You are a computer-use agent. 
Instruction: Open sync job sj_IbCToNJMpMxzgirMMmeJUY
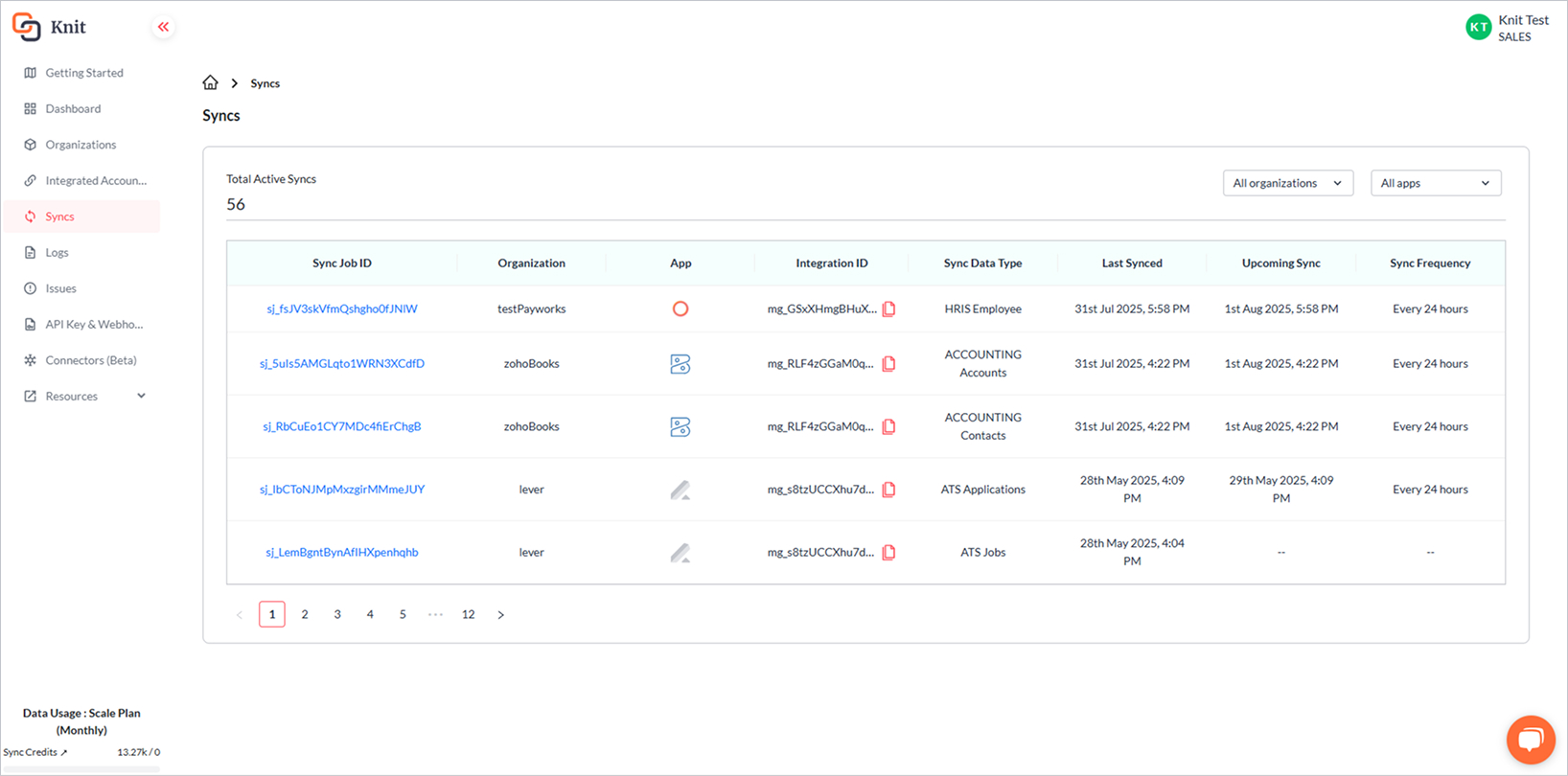click(x=342, y=489)
